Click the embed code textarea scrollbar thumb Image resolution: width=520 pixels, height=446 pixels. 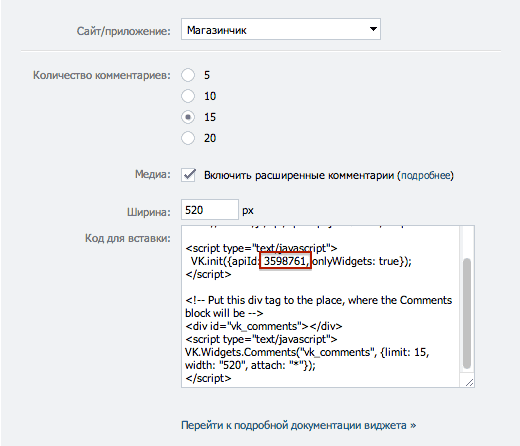tap(467, 313)
